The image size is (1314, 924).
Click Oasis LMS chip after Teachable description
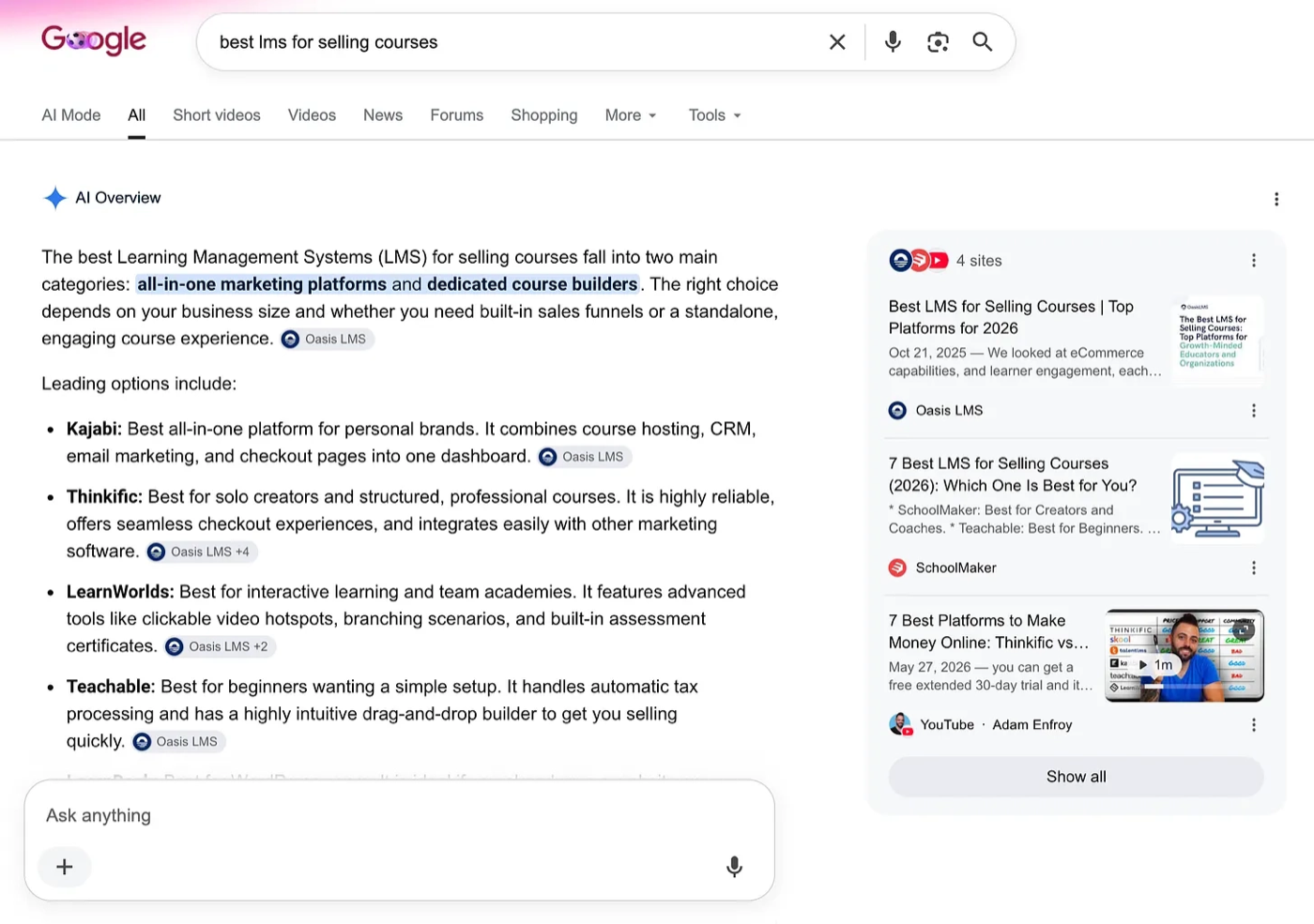click(177, 741)
